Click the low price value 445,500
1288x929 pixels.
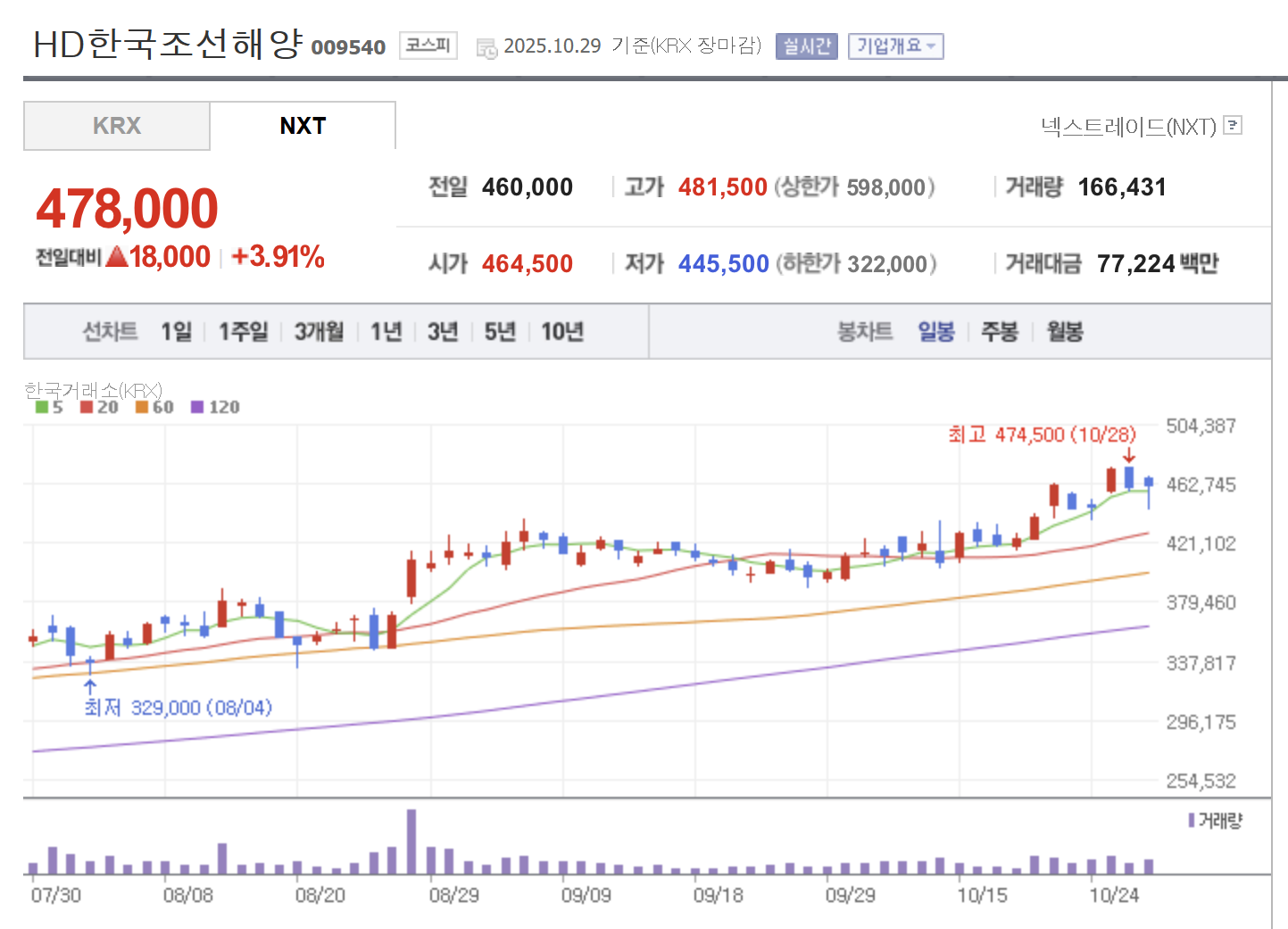[x=724, y=264]
